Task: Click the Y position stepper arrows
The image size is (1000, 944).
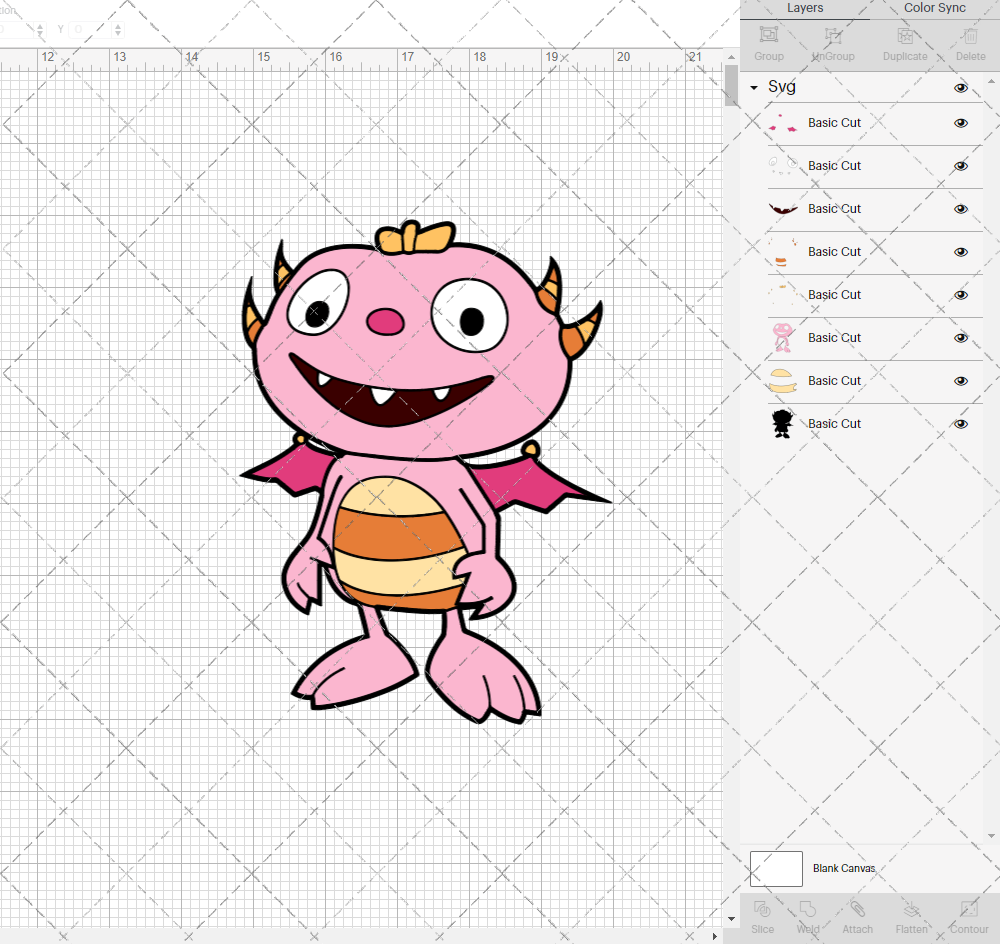Action: click(x=118, y=29)
